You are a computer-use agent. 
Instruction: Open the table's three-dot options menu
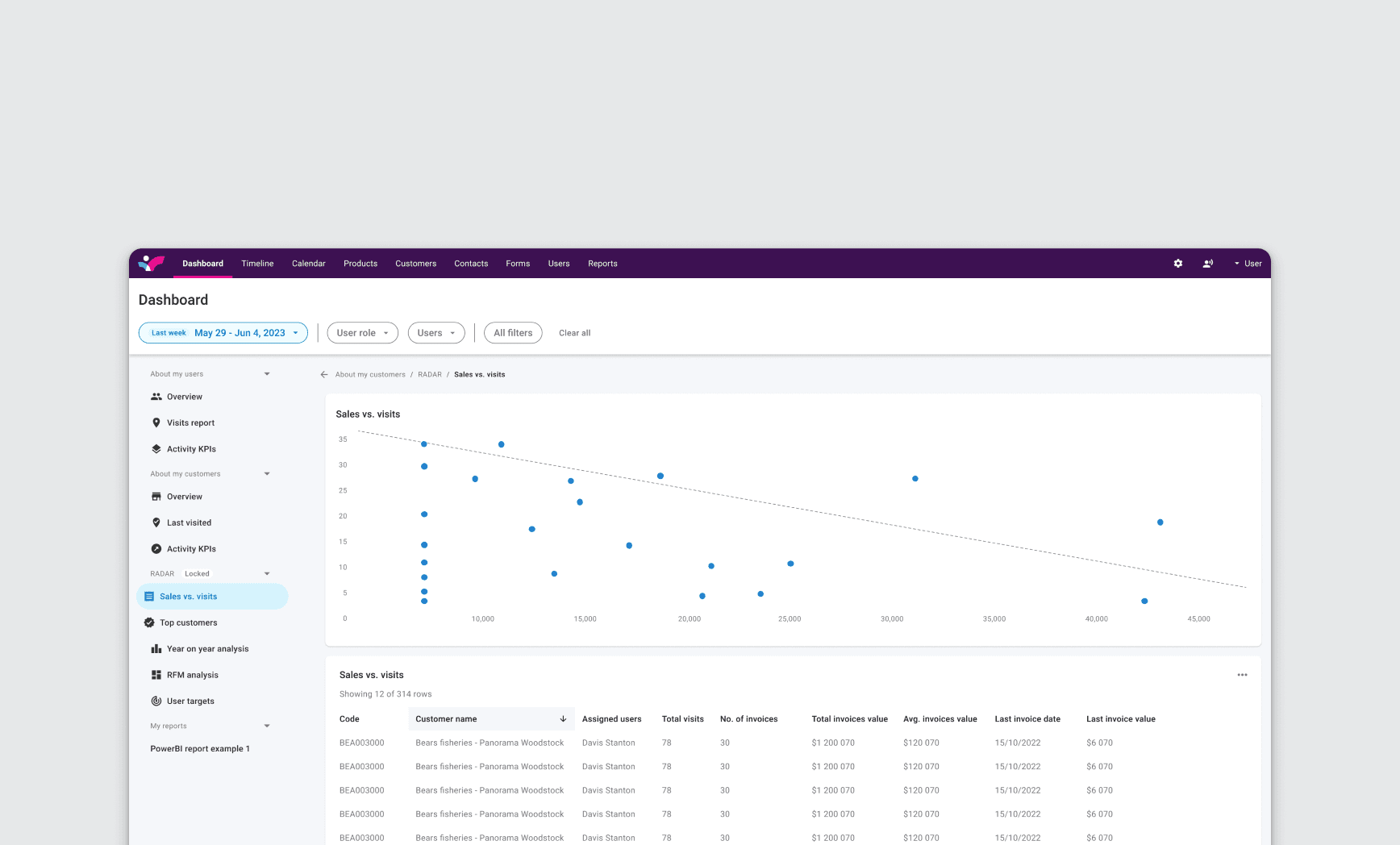(1242, 675)
